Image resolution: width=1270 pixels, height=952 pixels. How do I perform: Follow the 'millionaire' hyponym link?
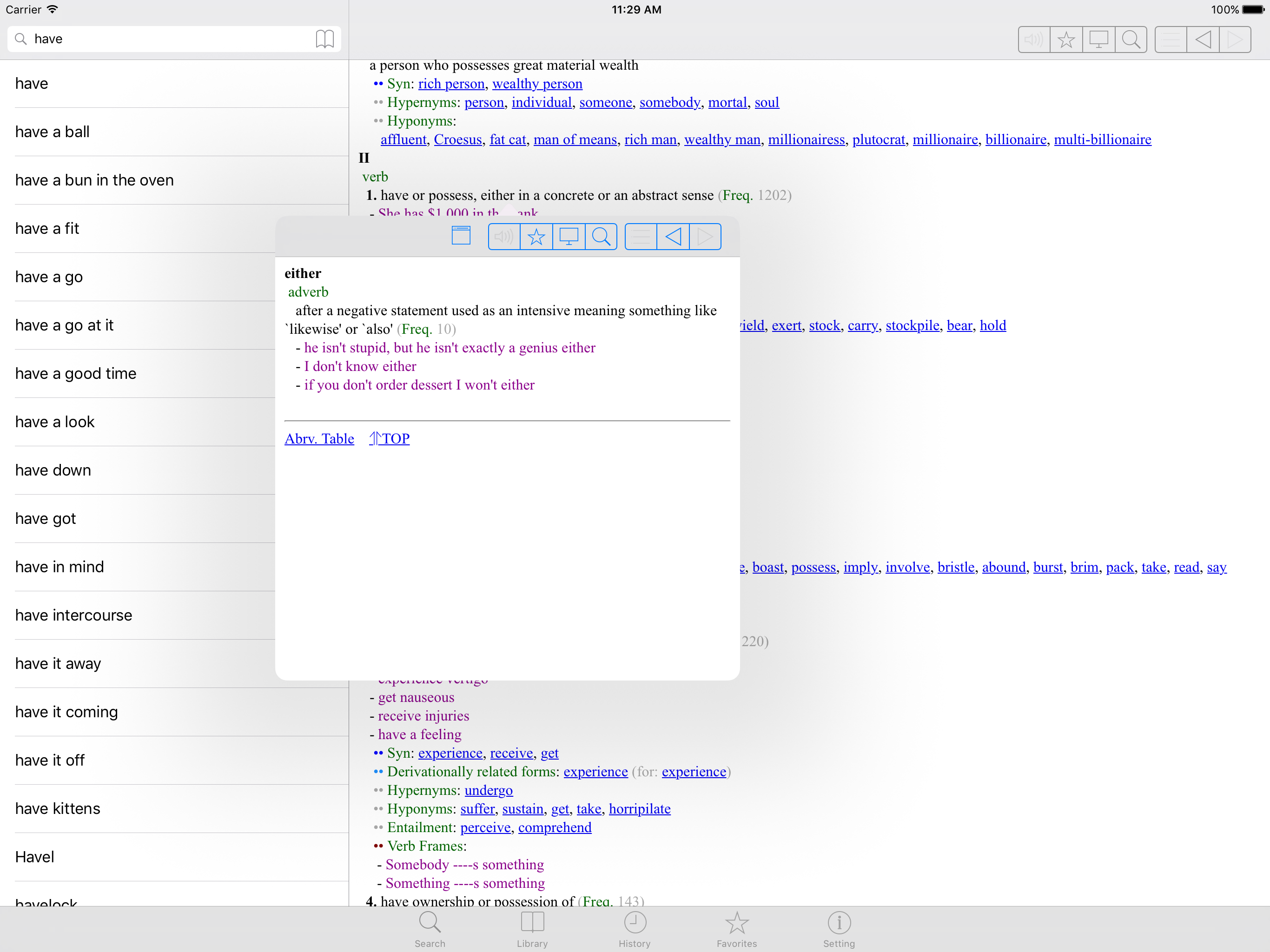click(945, 139)
